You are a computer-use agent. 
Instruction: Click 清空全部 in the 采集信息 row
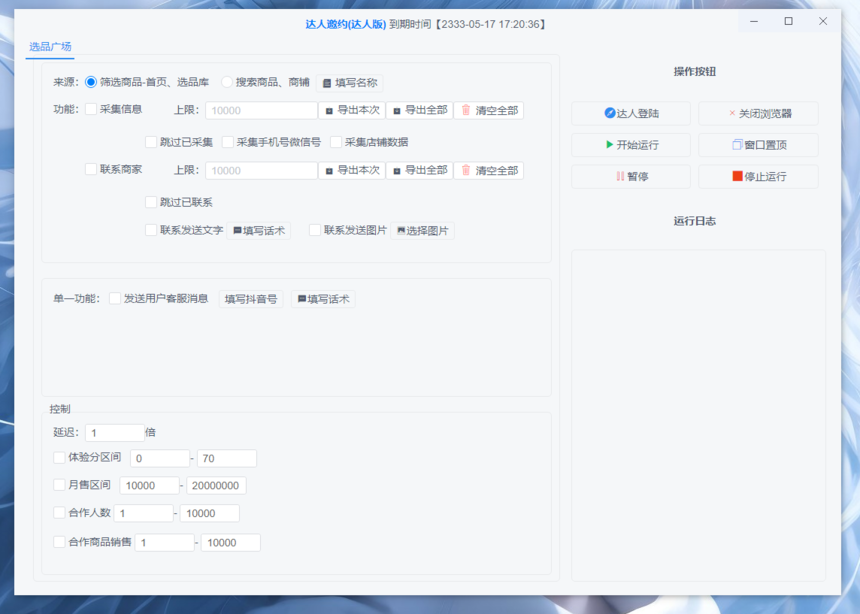[x=489, y=110]
